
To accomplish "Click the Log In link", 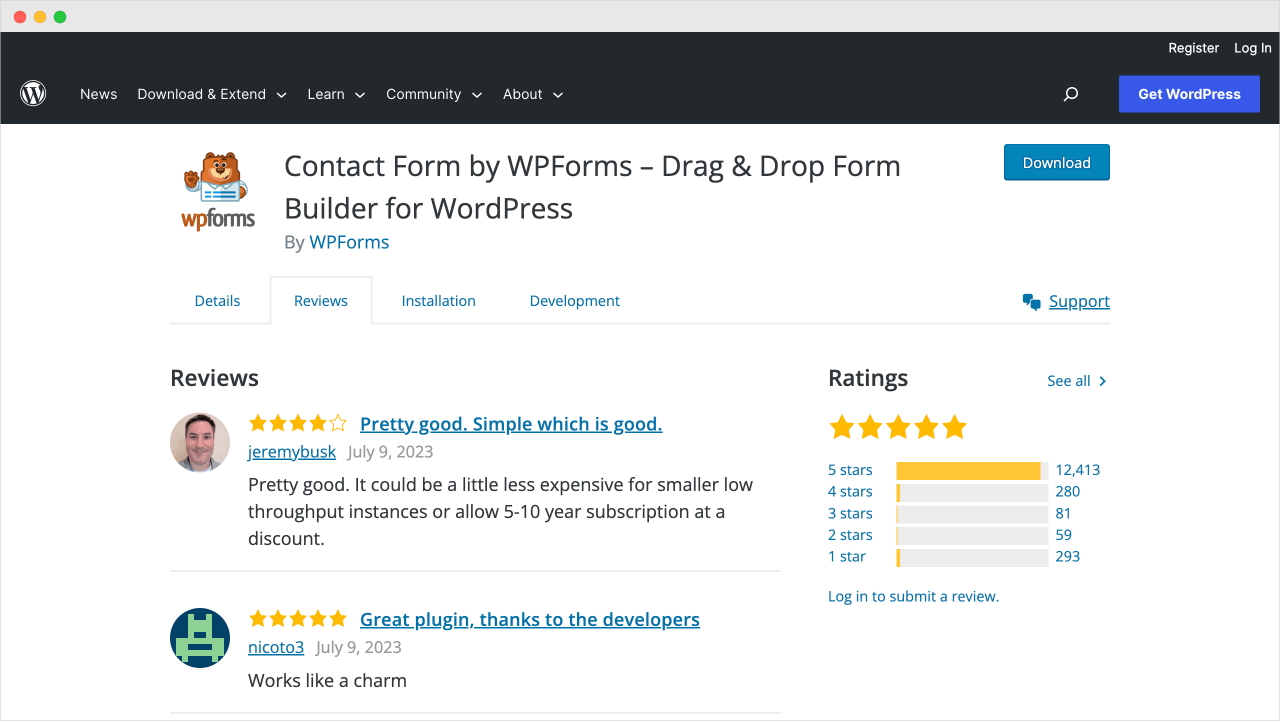I will pyautogui.click(x=1253, y=48).
